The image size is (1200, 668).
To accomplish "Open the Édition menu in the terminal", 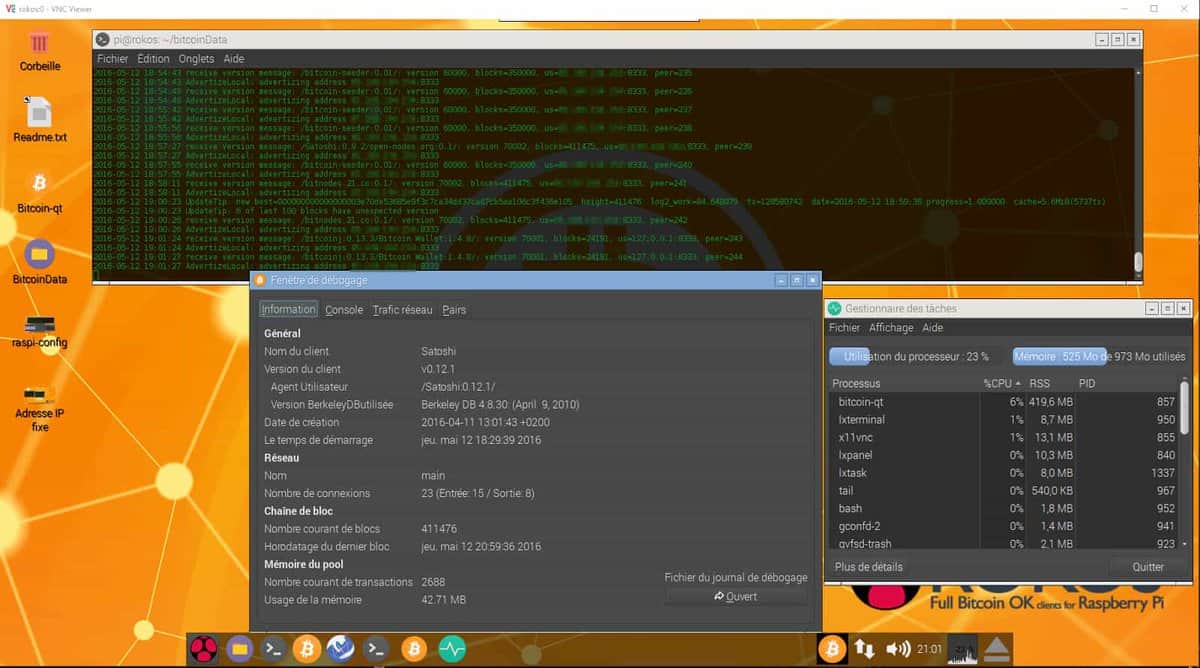I will coord(154,59).
